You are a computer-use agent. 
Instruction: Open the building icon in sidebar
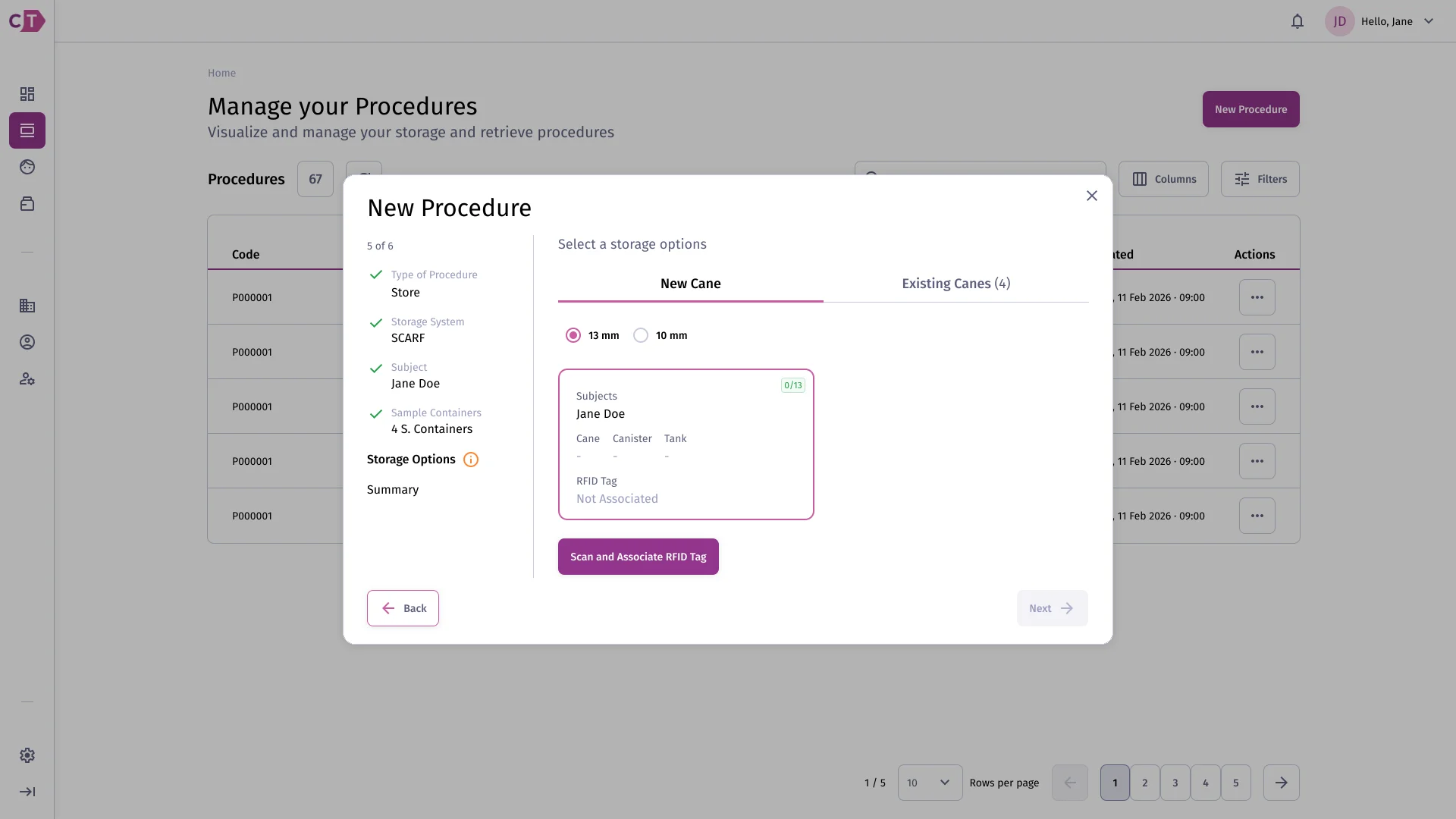(27, 306)
